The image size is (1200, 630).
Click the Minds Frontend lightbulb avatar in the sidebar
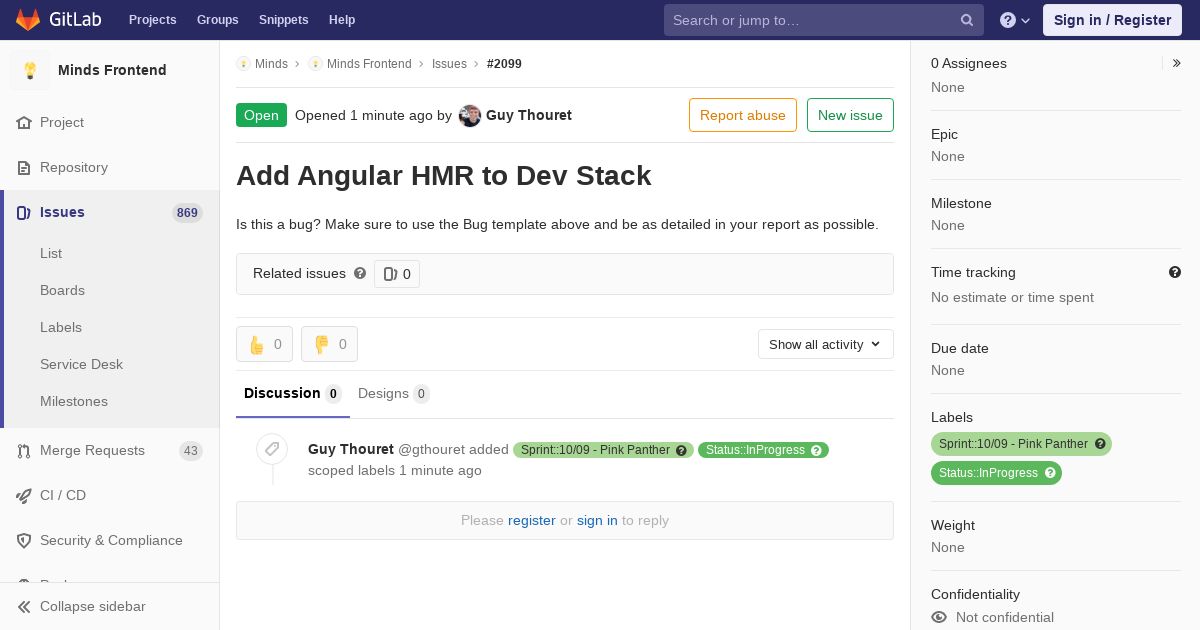(30, 70)
